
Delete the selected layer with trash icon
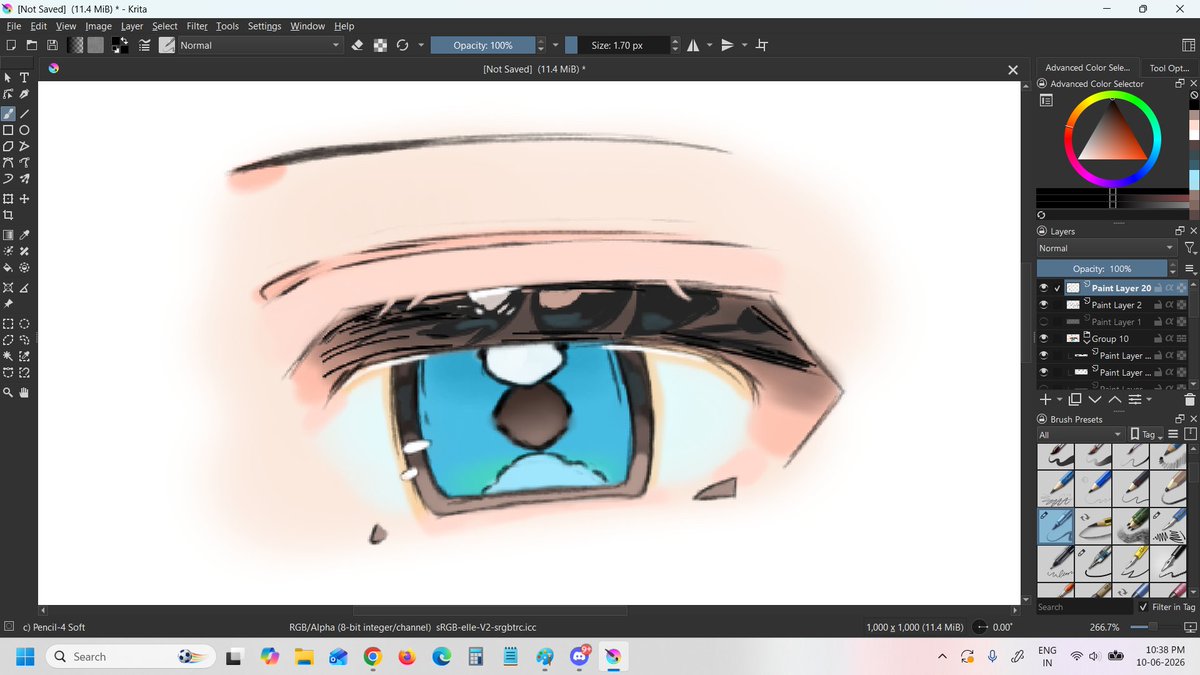pyautogui.click(x=1188, y=398)
